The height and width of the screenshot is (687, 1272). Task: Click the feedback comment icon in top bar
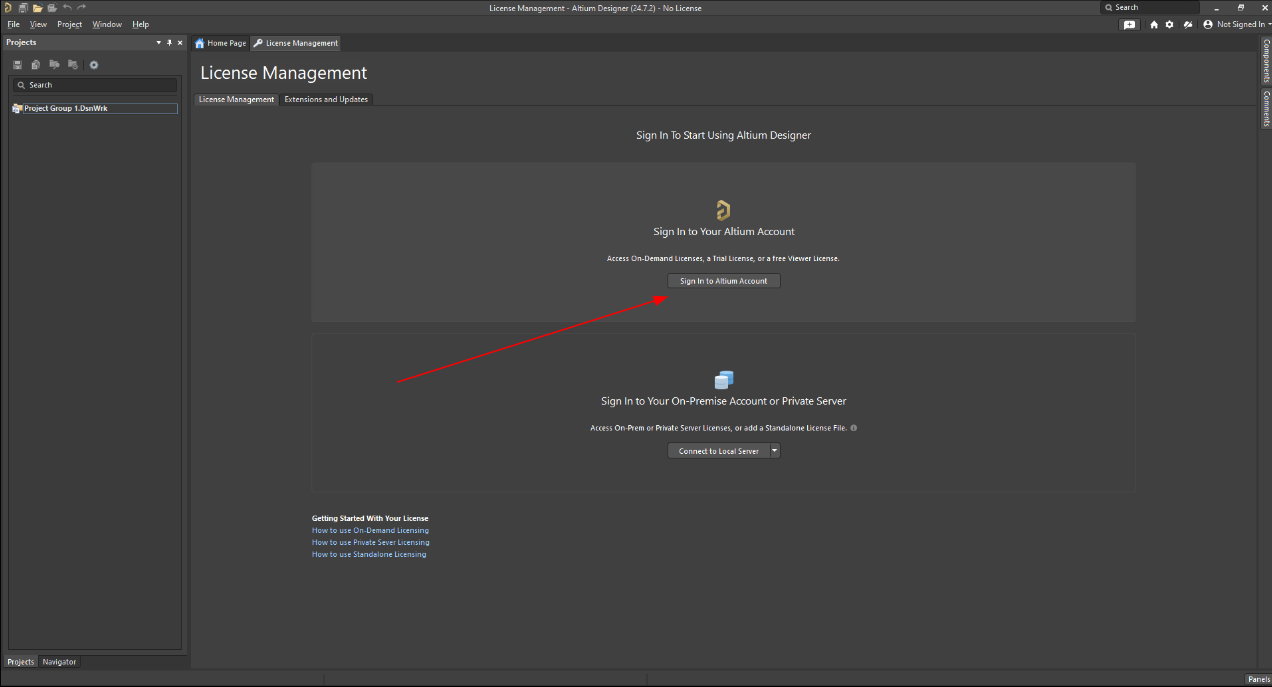point(1130,25)
